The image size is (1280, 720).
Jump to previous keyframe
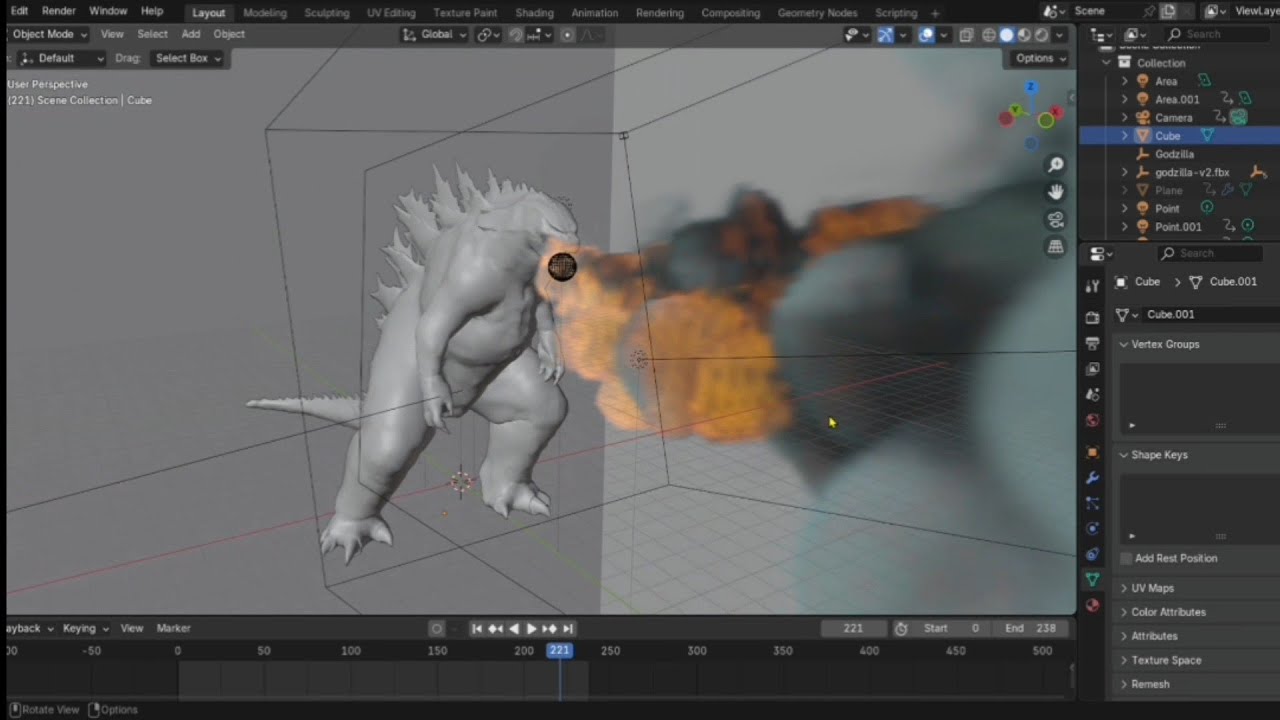(495, 628)
